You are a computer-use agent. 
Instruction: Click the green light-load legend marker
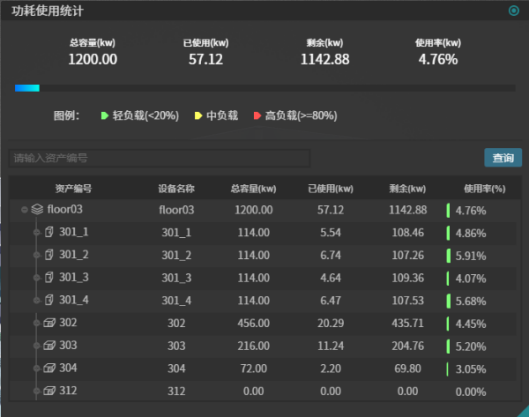point(104,116)
